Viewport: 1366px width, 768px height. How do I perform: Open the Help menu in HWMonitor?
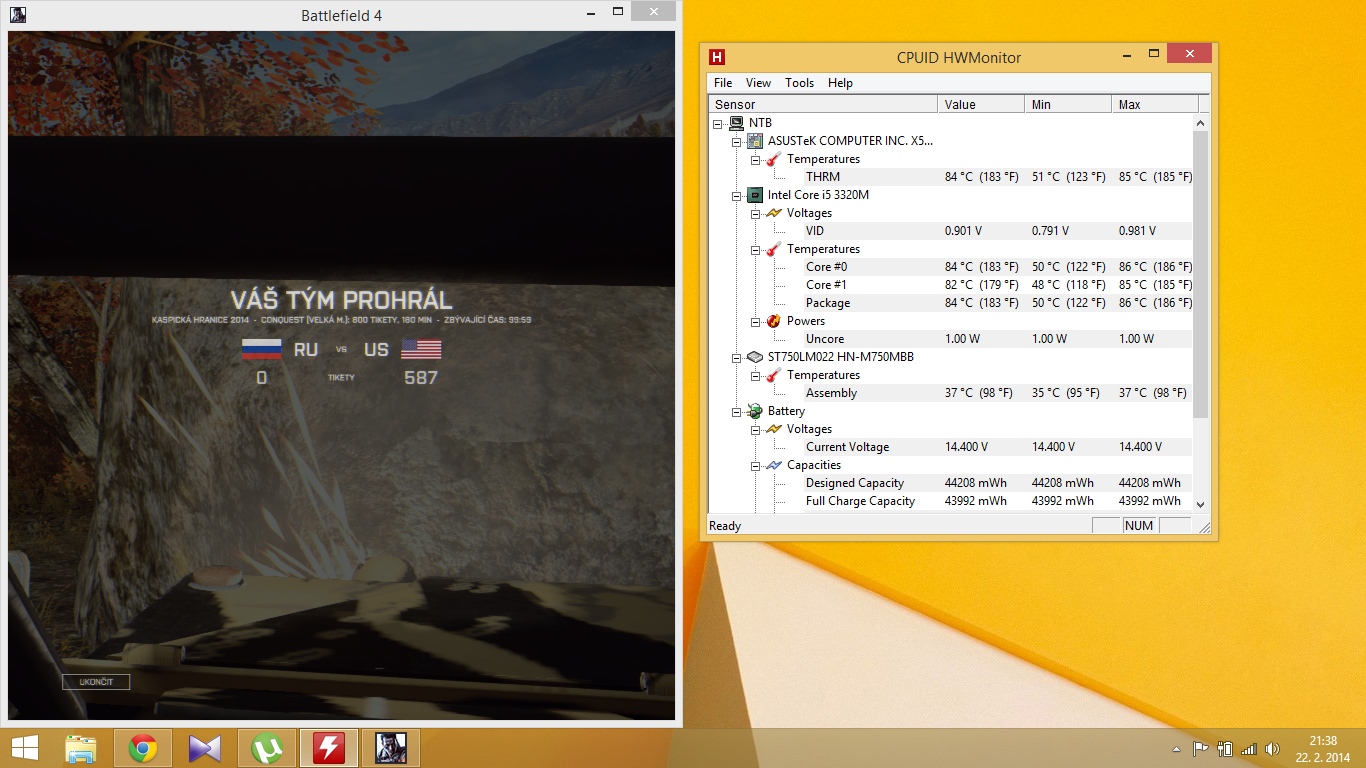pos(841,83)
